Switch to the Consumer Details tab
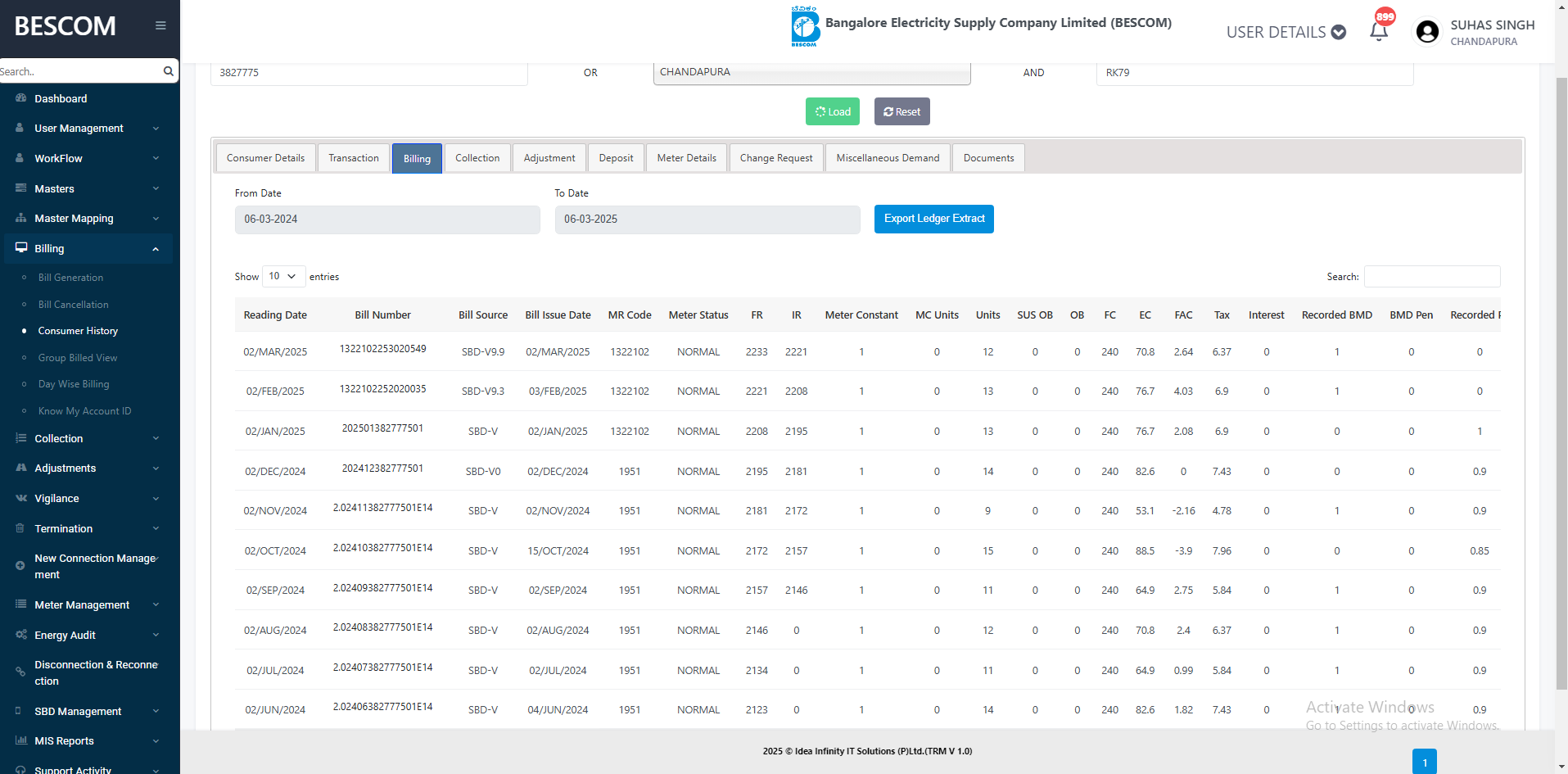This screenshot has width=1568, height=774. [265, 158]
